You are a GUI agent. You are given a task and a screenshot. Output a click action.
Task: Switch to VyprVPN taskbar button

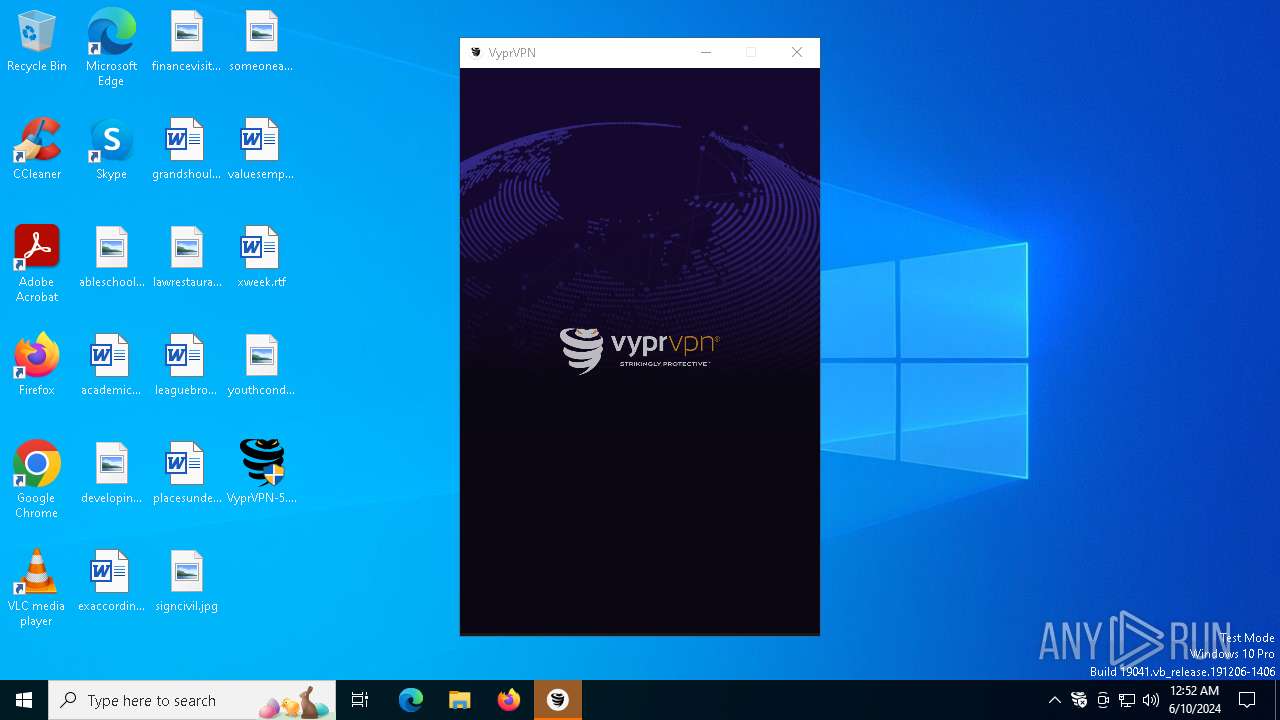click(x=558, y=700)
